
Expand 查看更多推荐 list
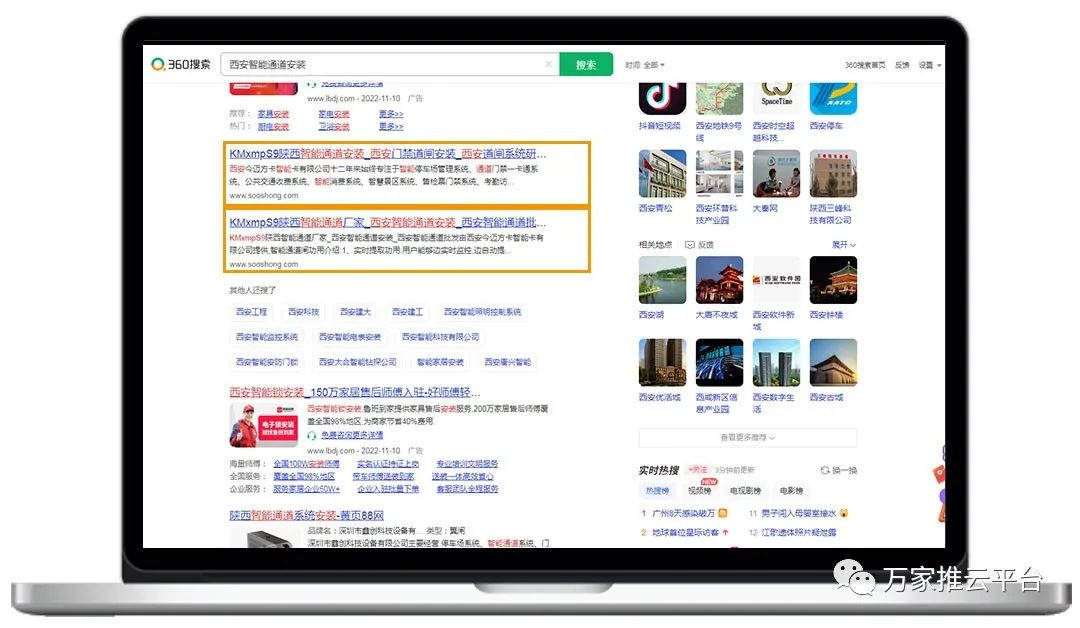click(x=748, y=438)
